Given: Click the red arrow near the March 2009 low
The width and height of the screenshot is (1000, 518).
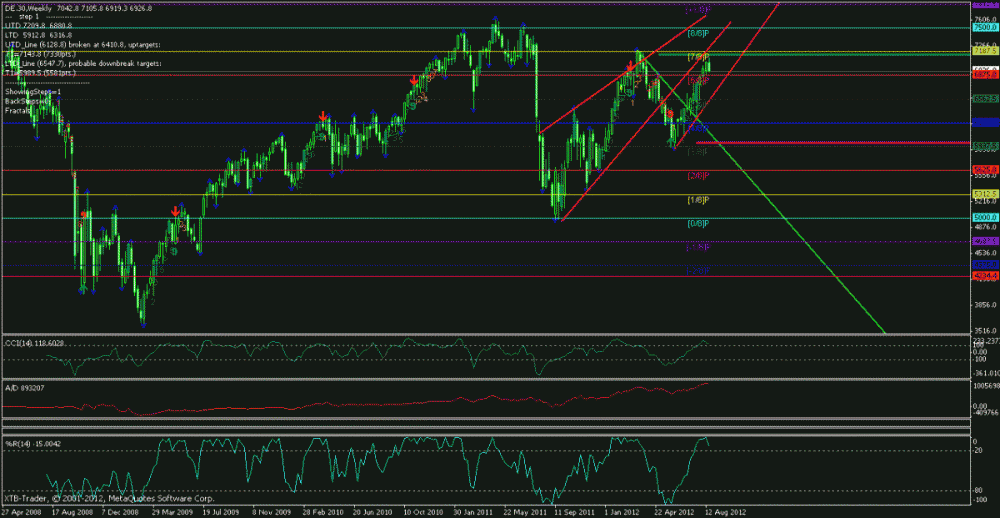Looking at the screenshot, I should (x=176, y=211).
